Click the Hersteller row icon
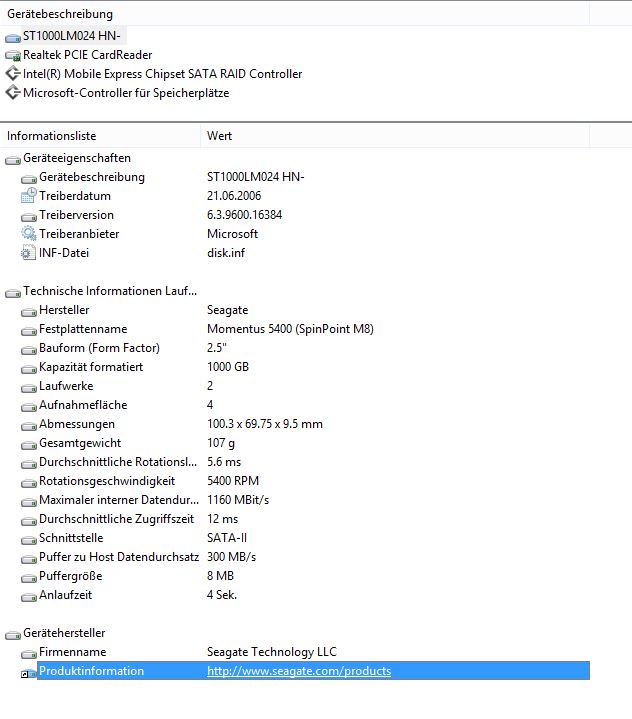The image size is (632, 719). point(29,312)
